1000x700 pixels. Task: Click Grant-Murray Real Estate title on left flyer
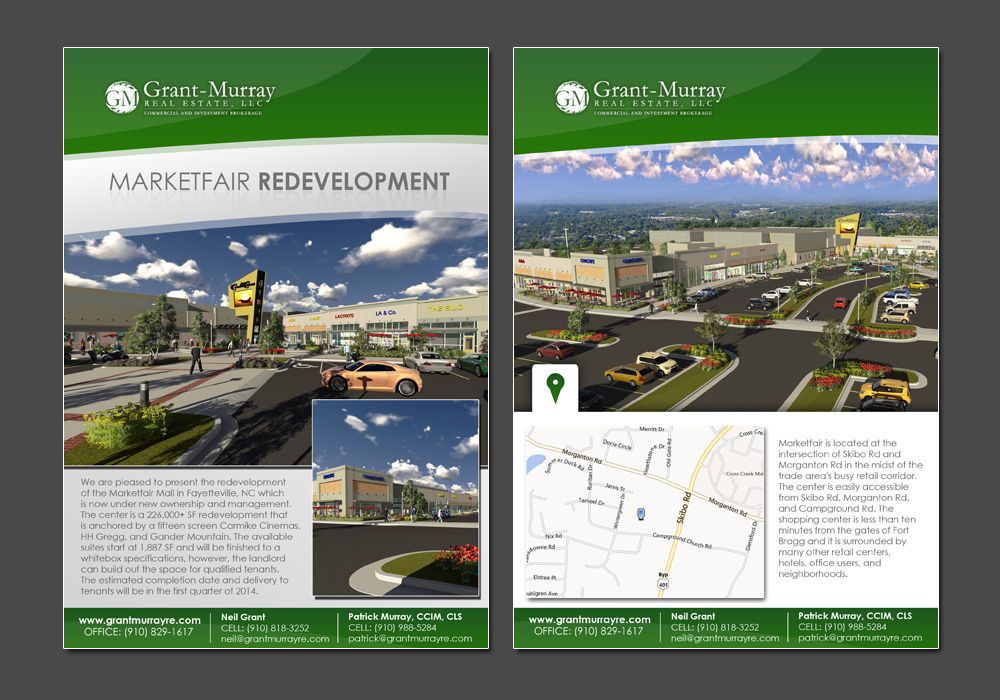pyautogui.click(x=209, y=97)
